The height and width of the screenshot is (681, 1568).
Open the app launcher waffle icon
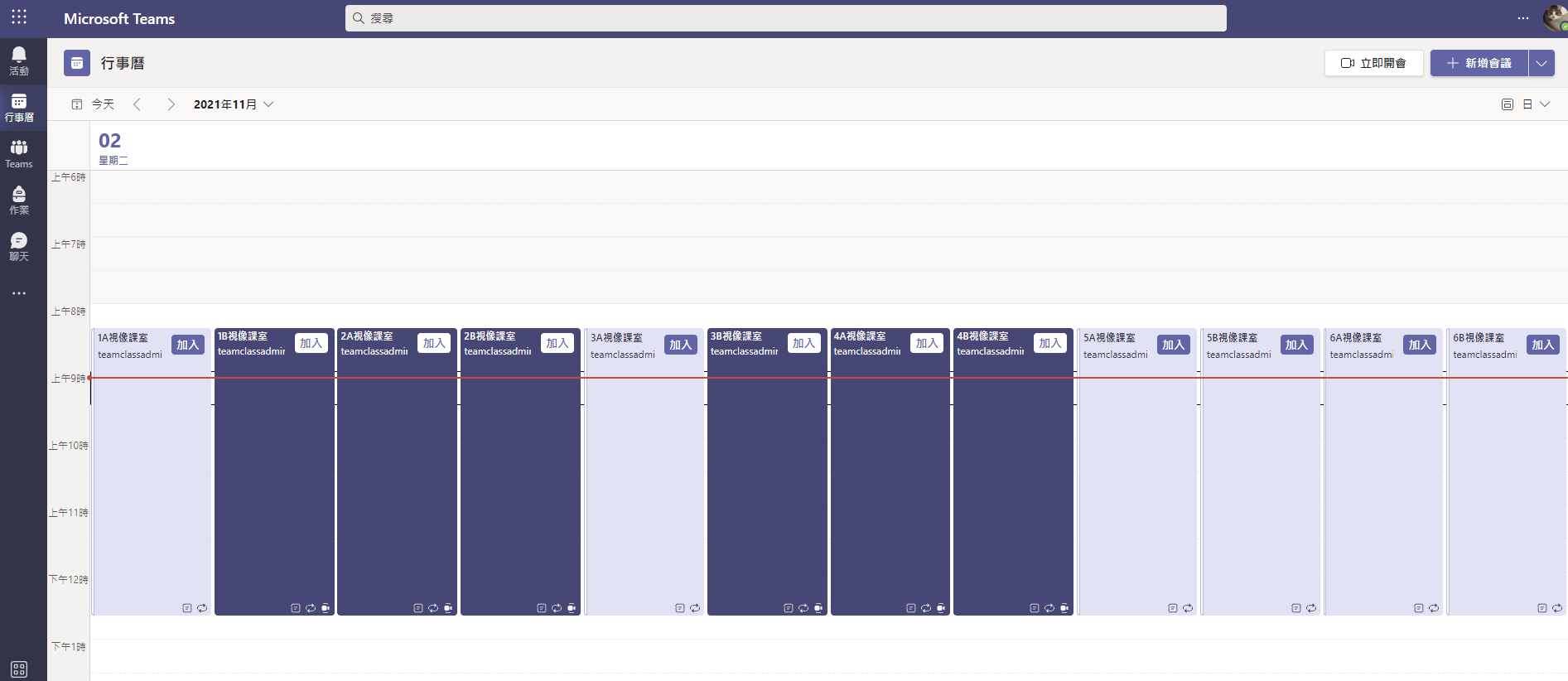19,17
